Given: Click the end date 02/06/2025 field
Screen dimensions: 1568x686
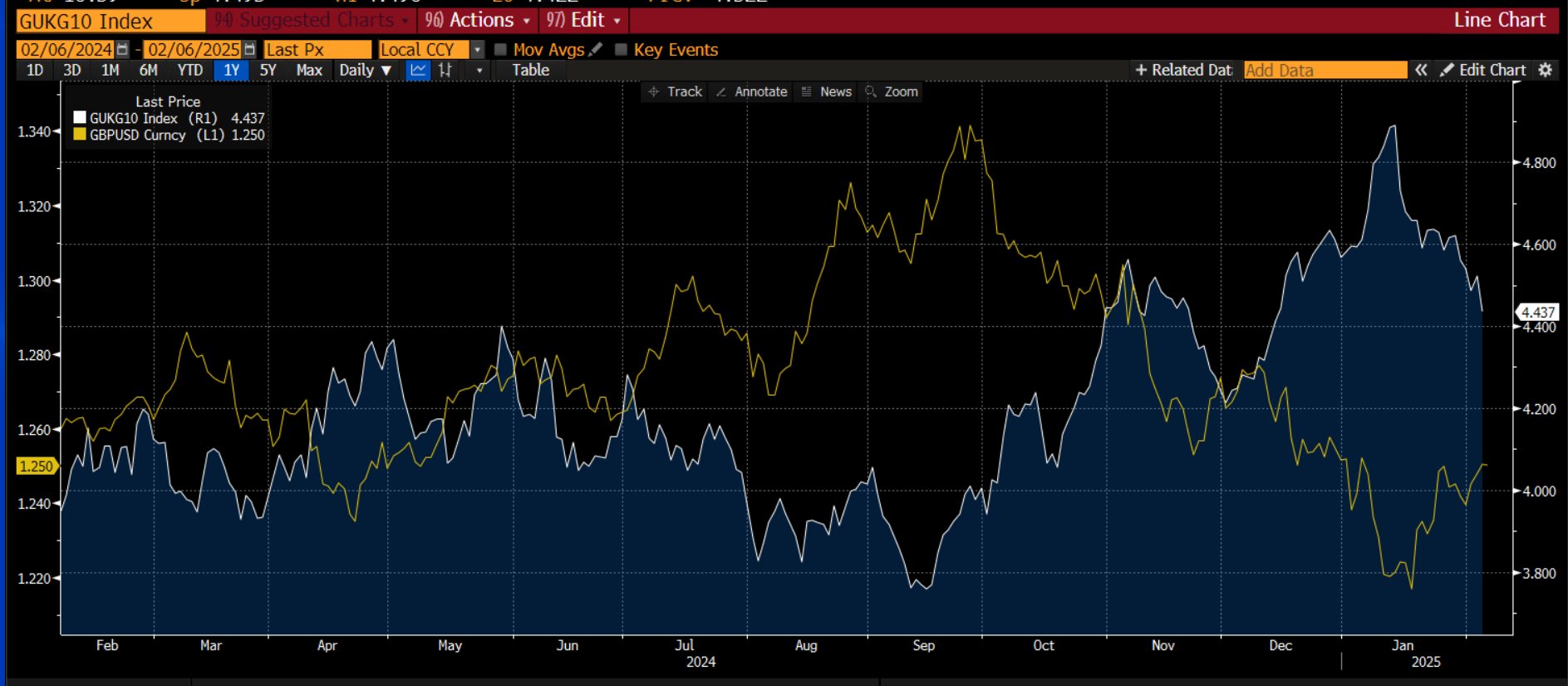Looking at the screenshot, I should point(194,50).
